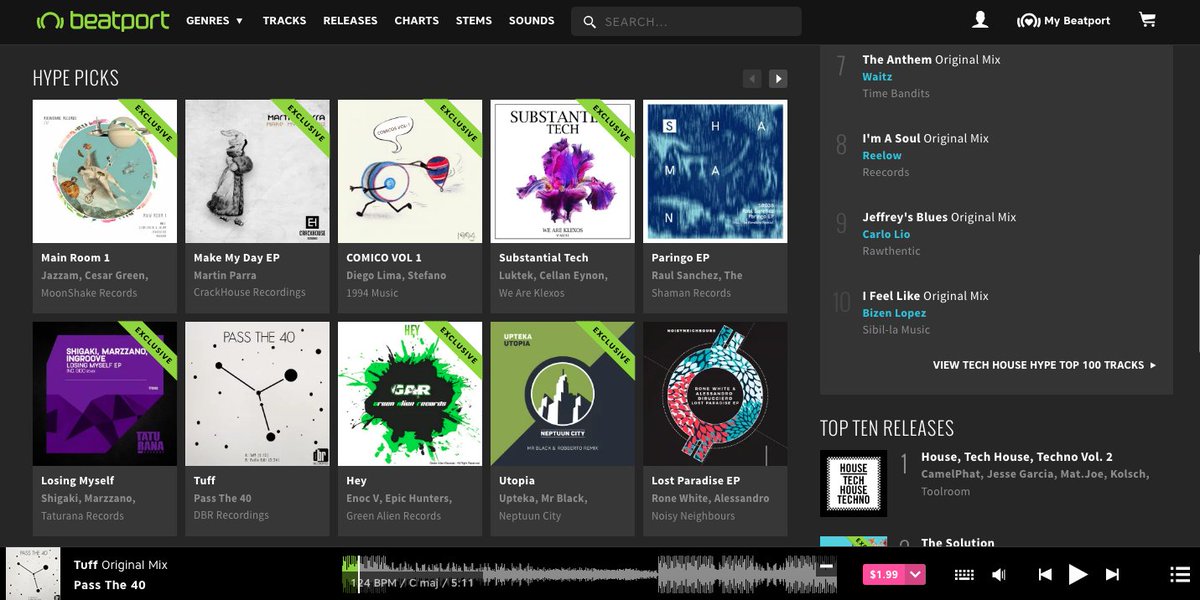1200x600 pixels.
Task: Click the search input field
Action: pyautogui.click(x=686, y=21)
